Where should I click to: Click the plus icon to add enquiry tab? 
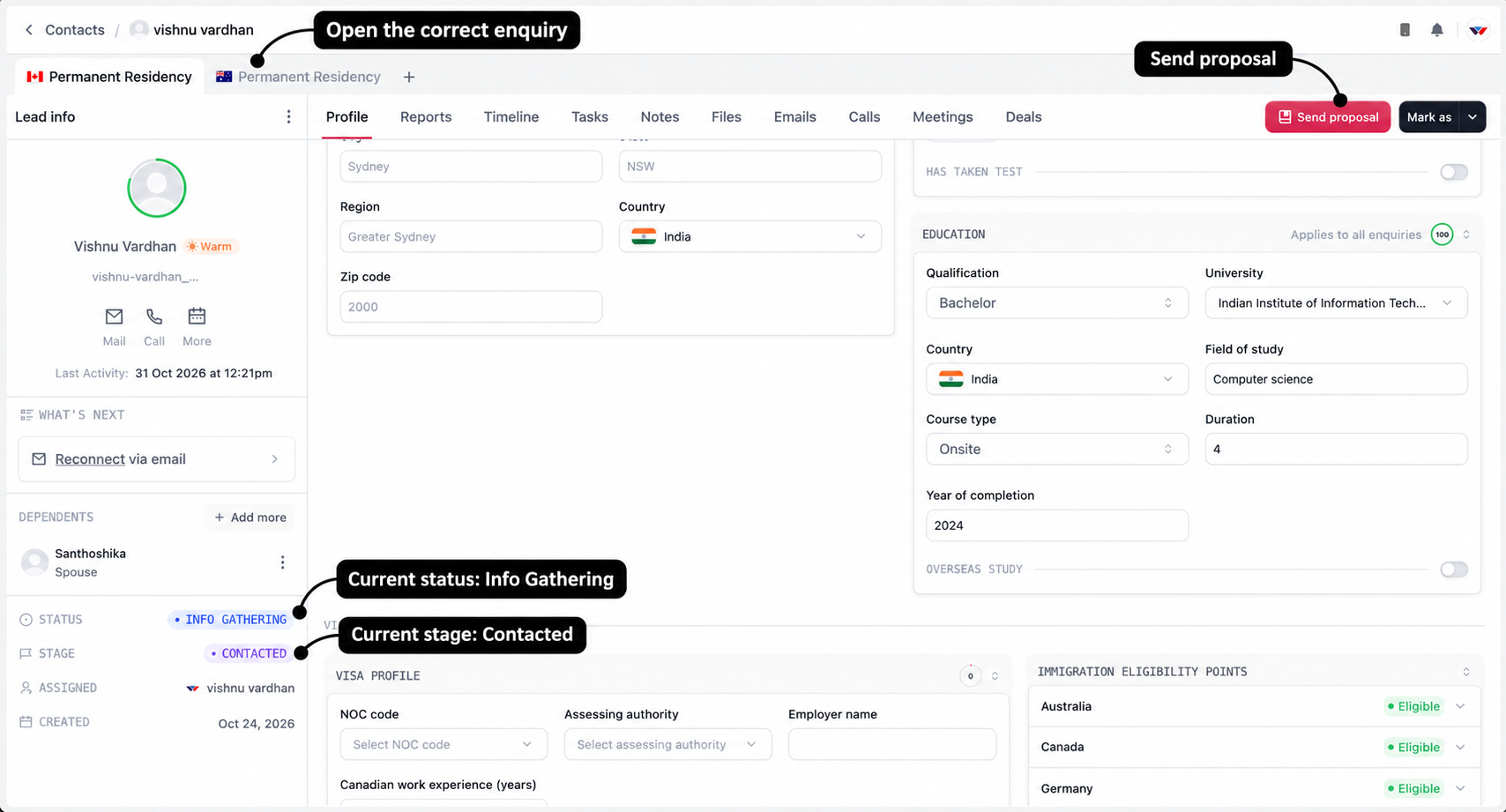[409, 78]
